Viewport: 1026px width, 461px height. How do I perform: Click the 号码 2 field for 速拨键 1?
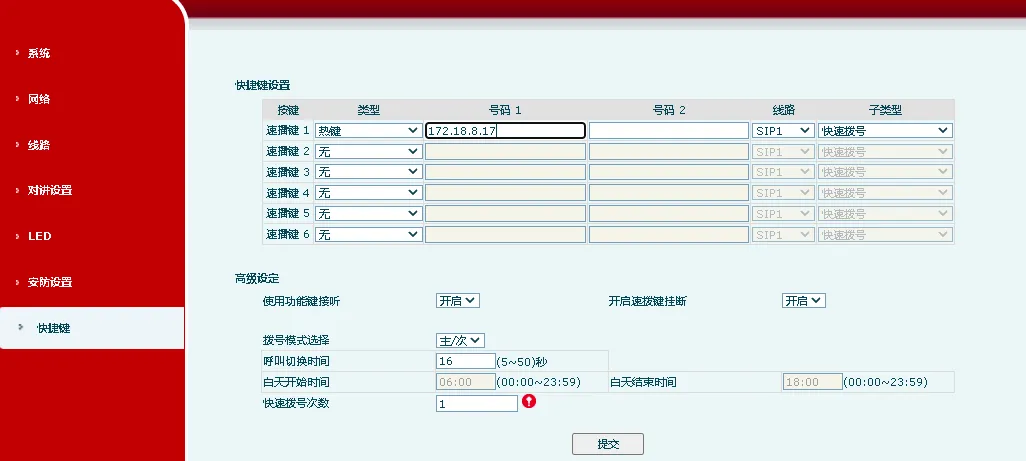coord(668,130)
